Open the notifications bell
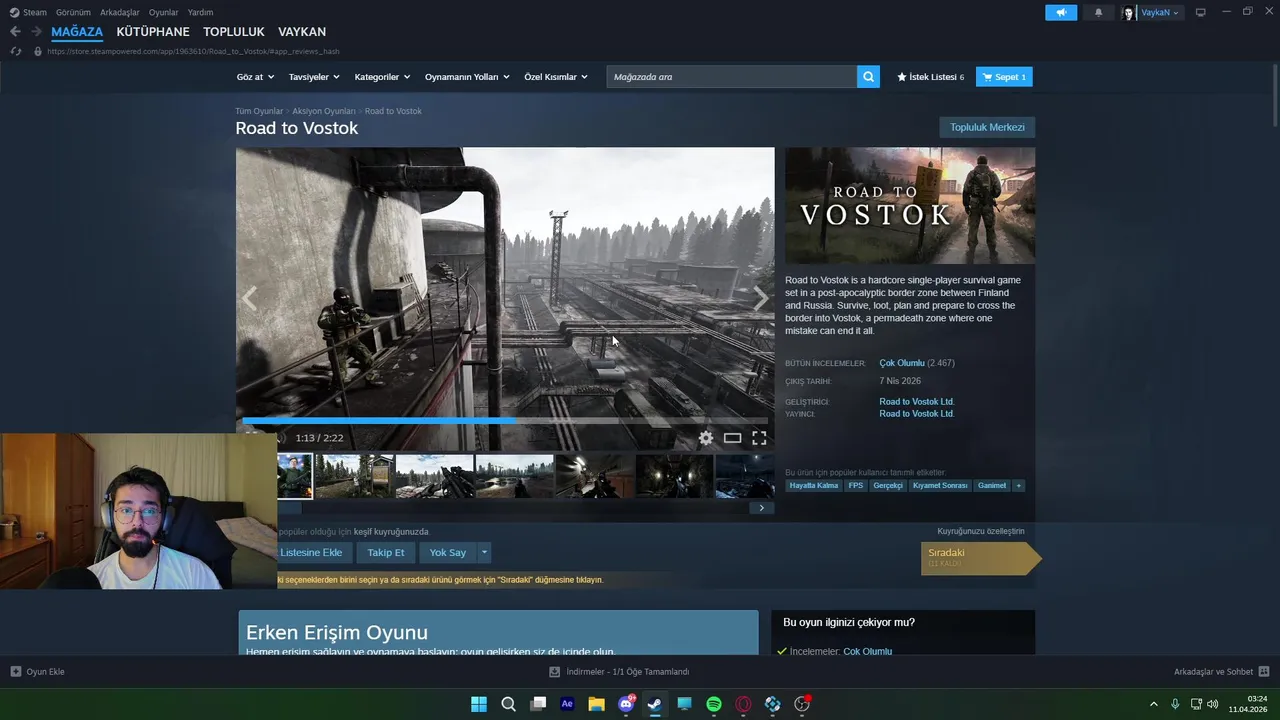The height and width of the screenshot is (720, 1280). coord(1098,12)
